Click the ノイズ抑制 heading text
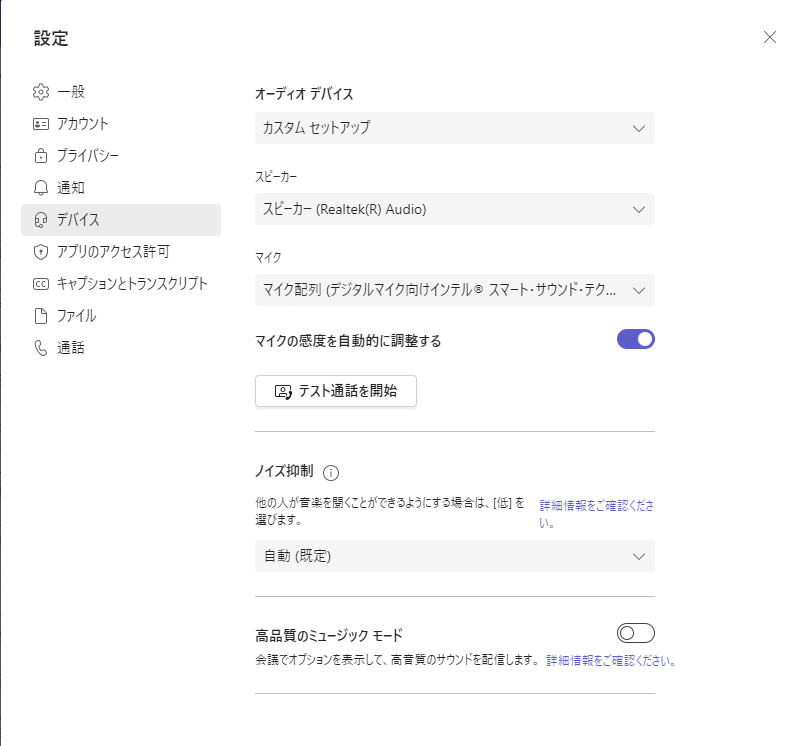The width and height of the screenshot is (799, 746). click(284, 471)
